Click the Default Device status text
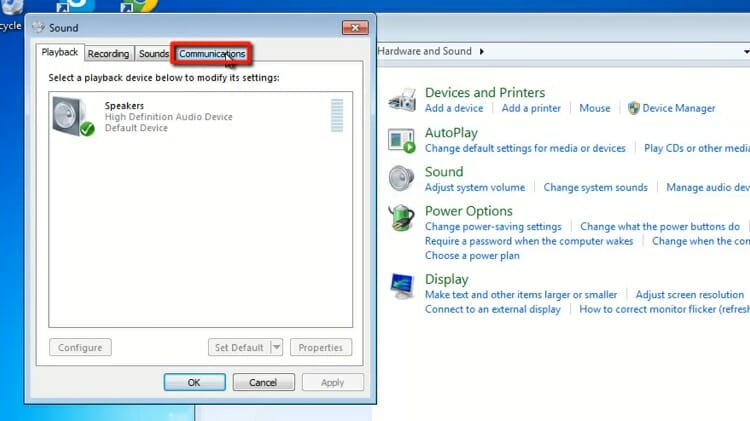The image size is (750, 421). click(x=136, y=128)
